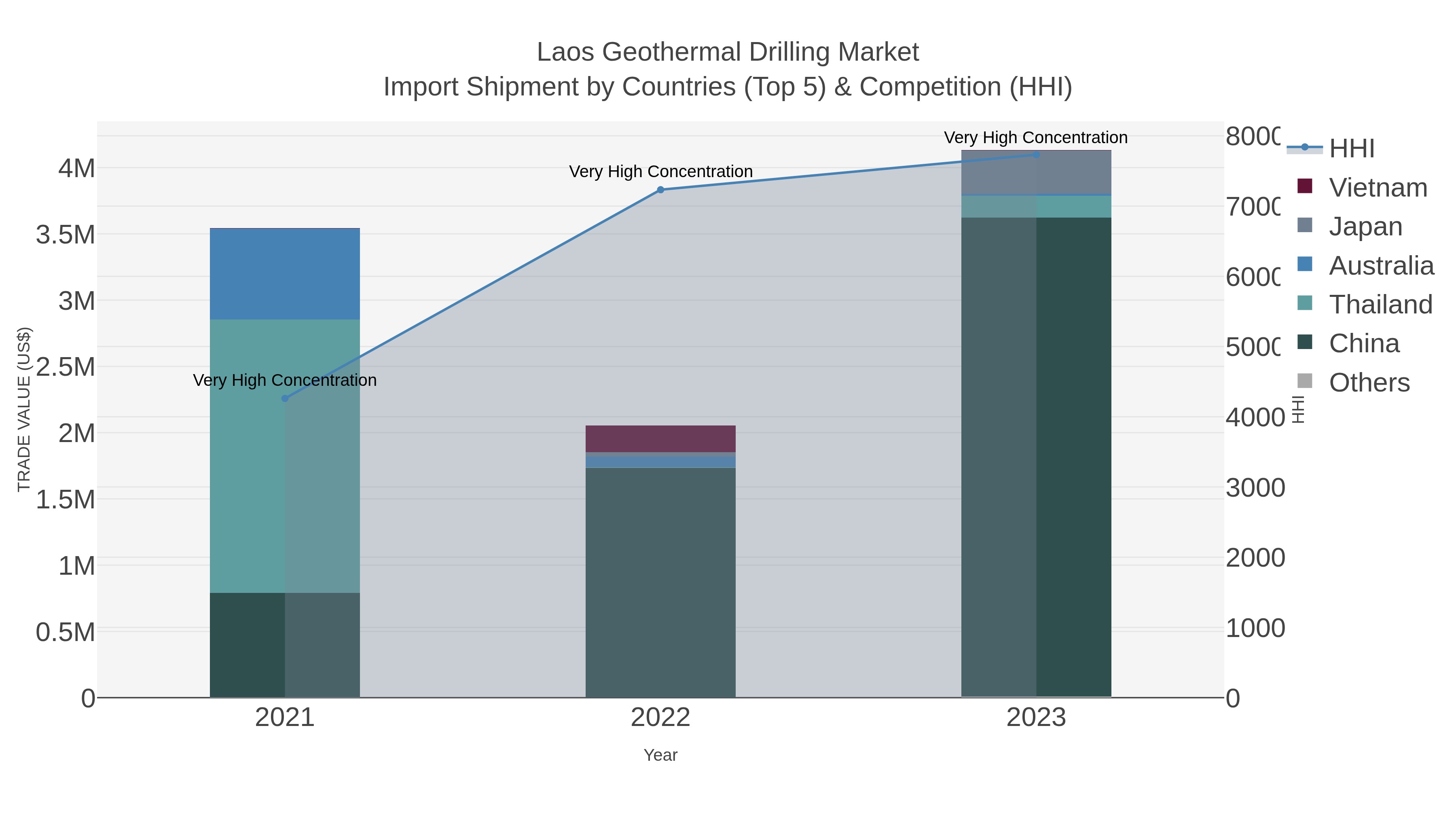Click the 2021 Very High Concentration annotation
The height and width of the screenshot is (819, 1456).
click(285, 381)
